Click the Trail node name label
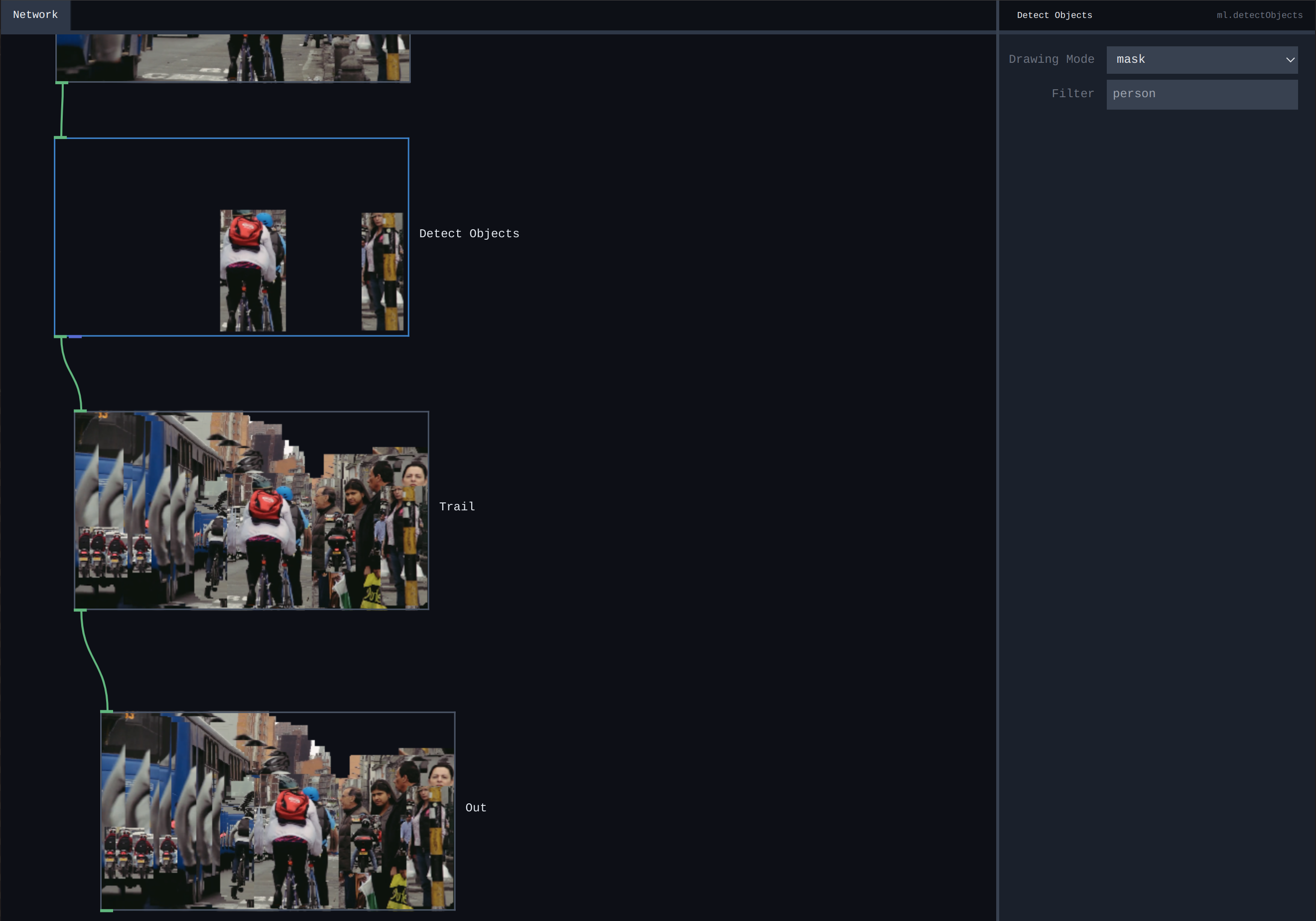The height and width of the screenshot is (921, 1316). tap(457, 506)
